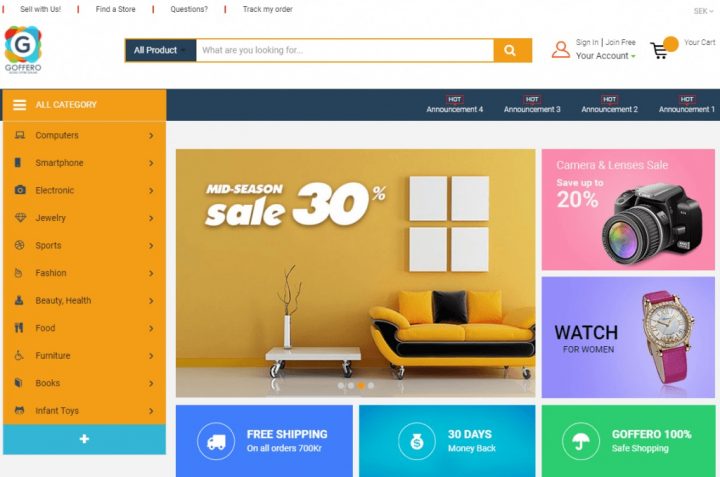The width and height of the screenshot is (720, 477).
Task: Click the Sign In link
Action: point(587,42)
